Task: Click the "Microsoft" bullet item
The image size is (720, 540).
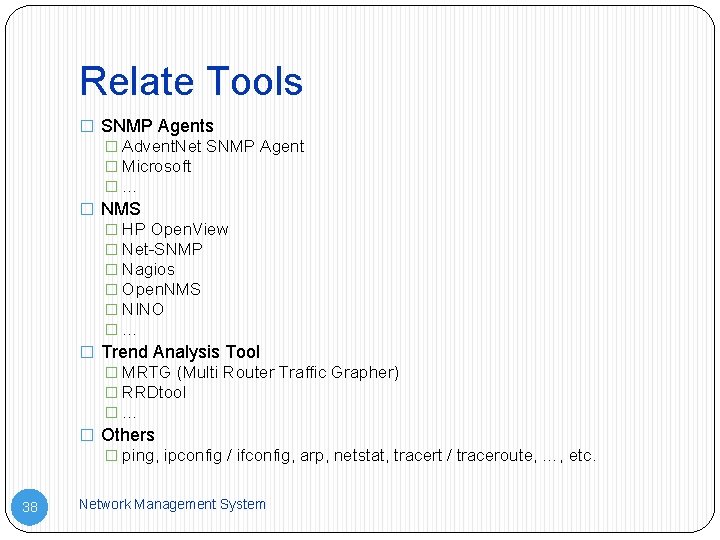Action: pyautogui.click(x=156, y=166)
